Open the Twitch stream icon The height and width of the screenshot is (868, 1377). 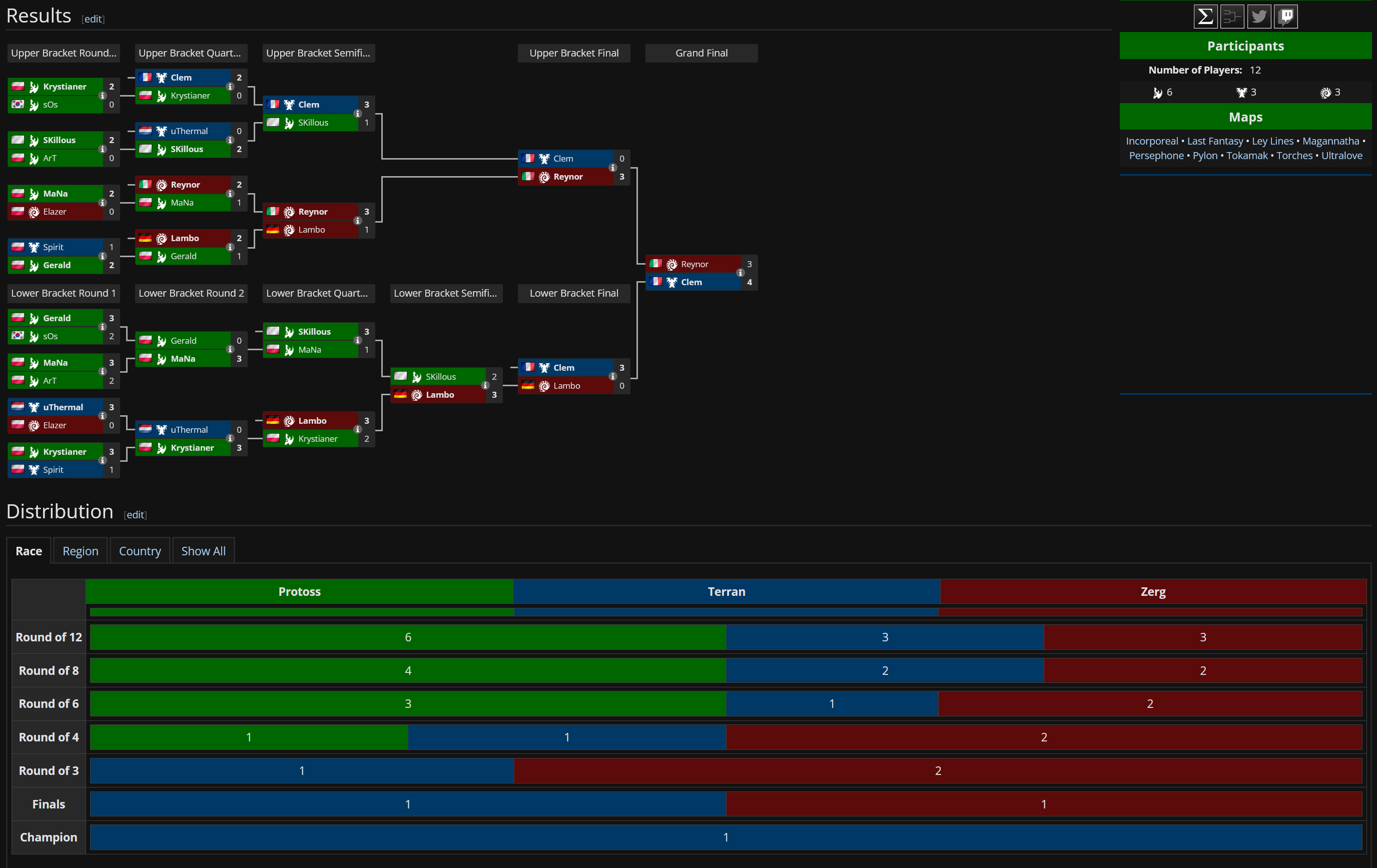tap(1285, 16)
